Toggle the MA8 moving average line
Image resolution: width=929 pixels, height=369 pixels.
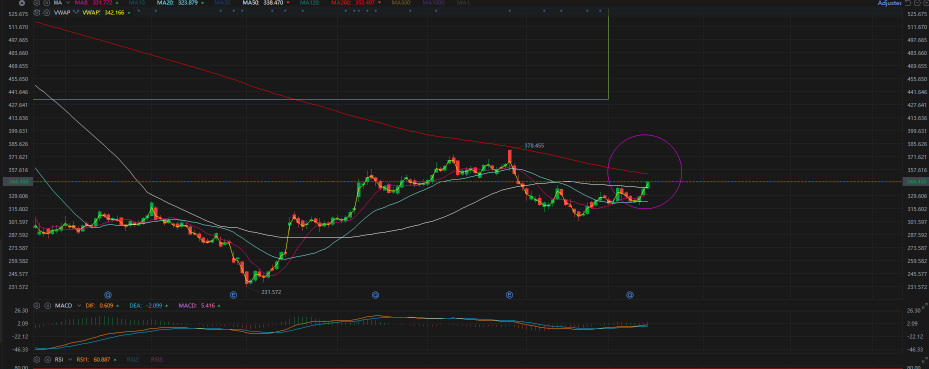point(94,3)
